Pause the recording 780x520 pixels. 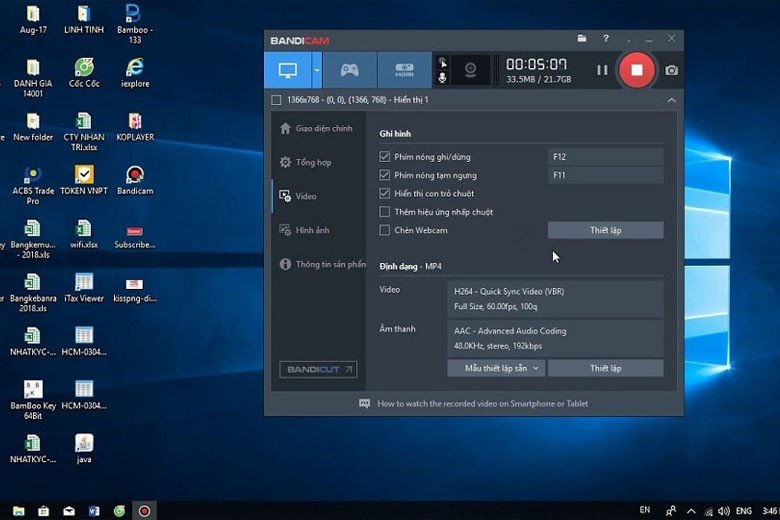(602, 70)
